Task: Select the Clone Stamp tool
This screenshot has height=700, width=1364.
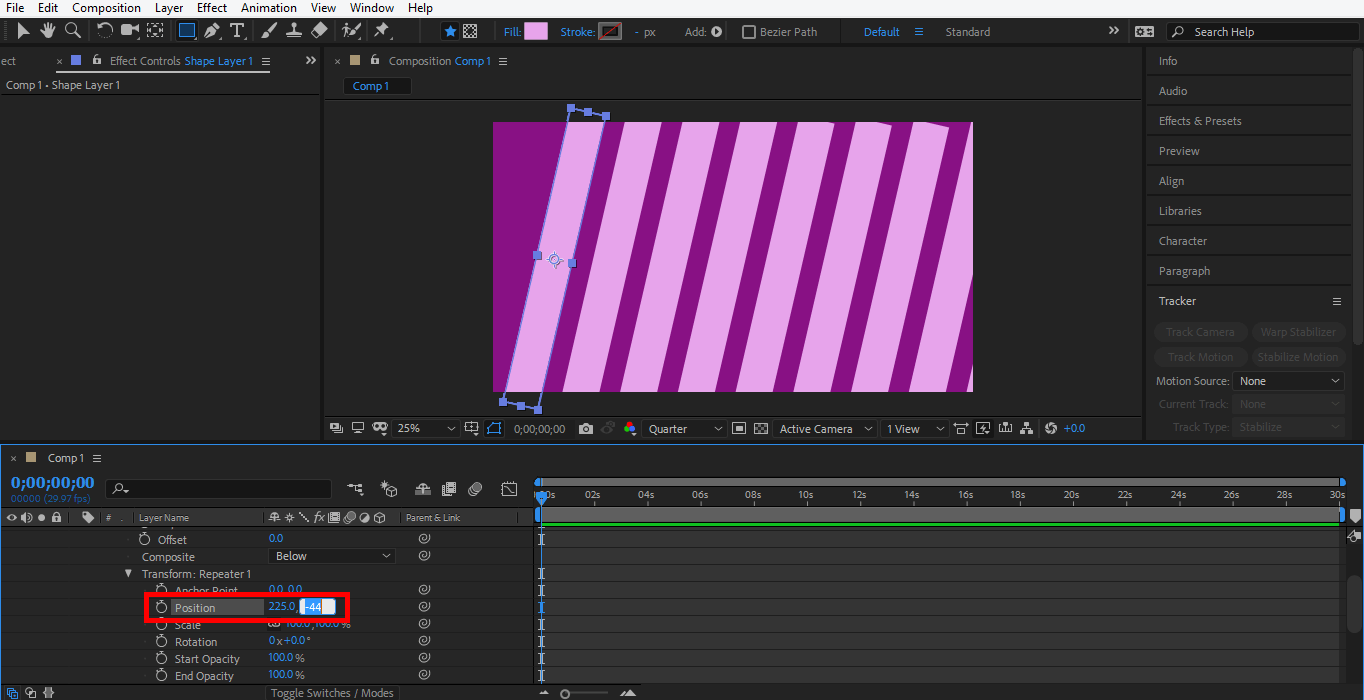Action: (x=294, y=31)
